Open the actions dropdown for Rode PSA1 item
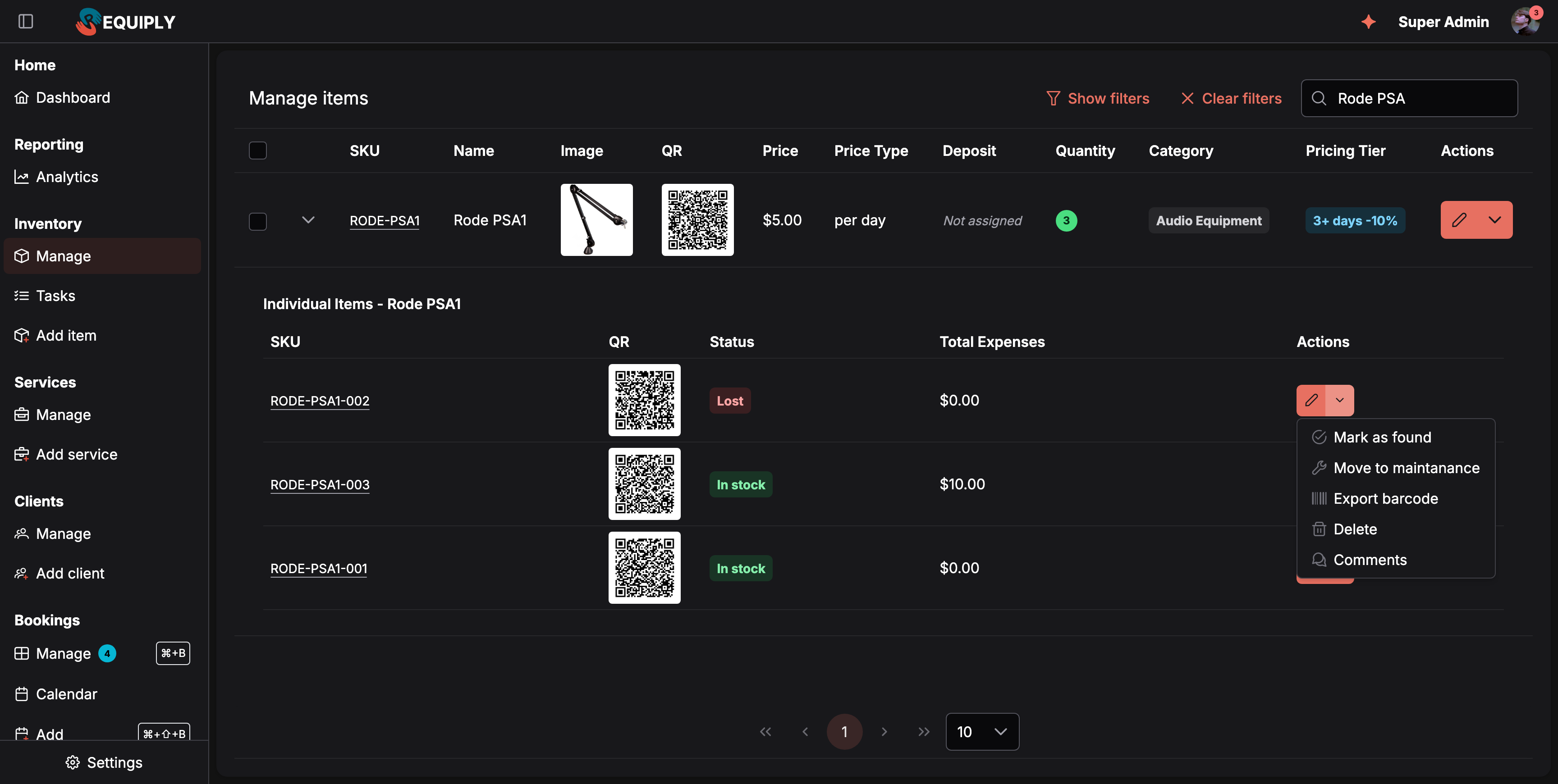 (x=1494, y=220)
